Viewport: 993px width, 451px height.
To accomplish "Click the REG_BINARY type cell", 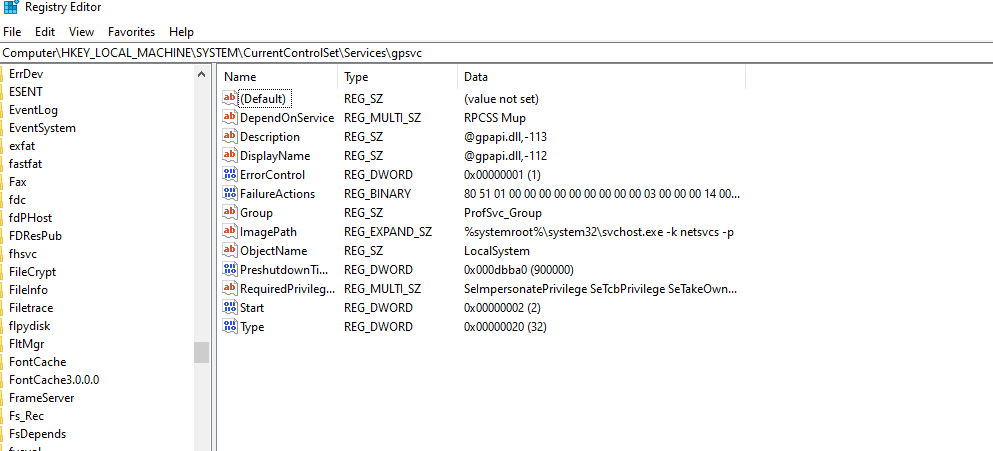I will (x=377, y=194).
